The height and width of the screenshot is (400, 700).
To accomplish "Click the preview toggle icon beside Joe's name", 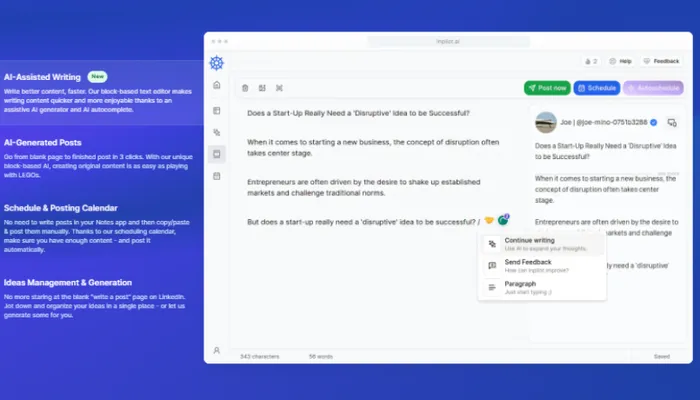I will 671,122.
